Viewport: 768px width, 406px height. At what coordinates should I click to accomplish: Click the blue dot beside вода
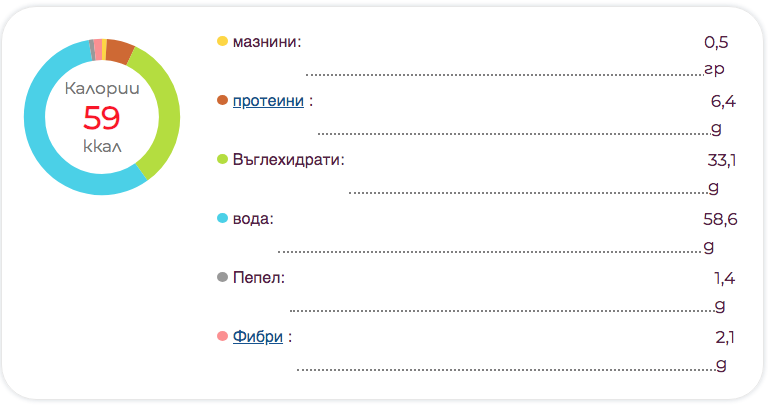(x=222, y=218)
